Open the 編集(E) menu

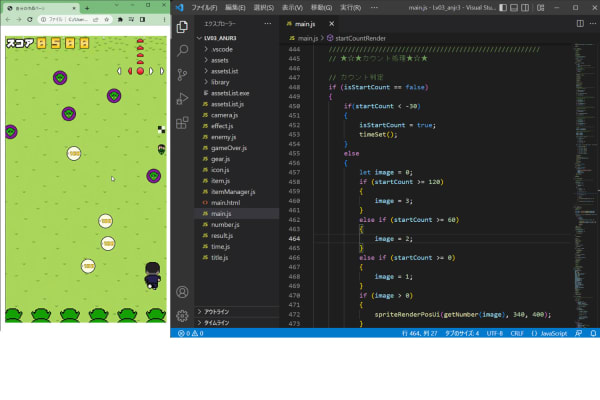(x=235, y=6)
